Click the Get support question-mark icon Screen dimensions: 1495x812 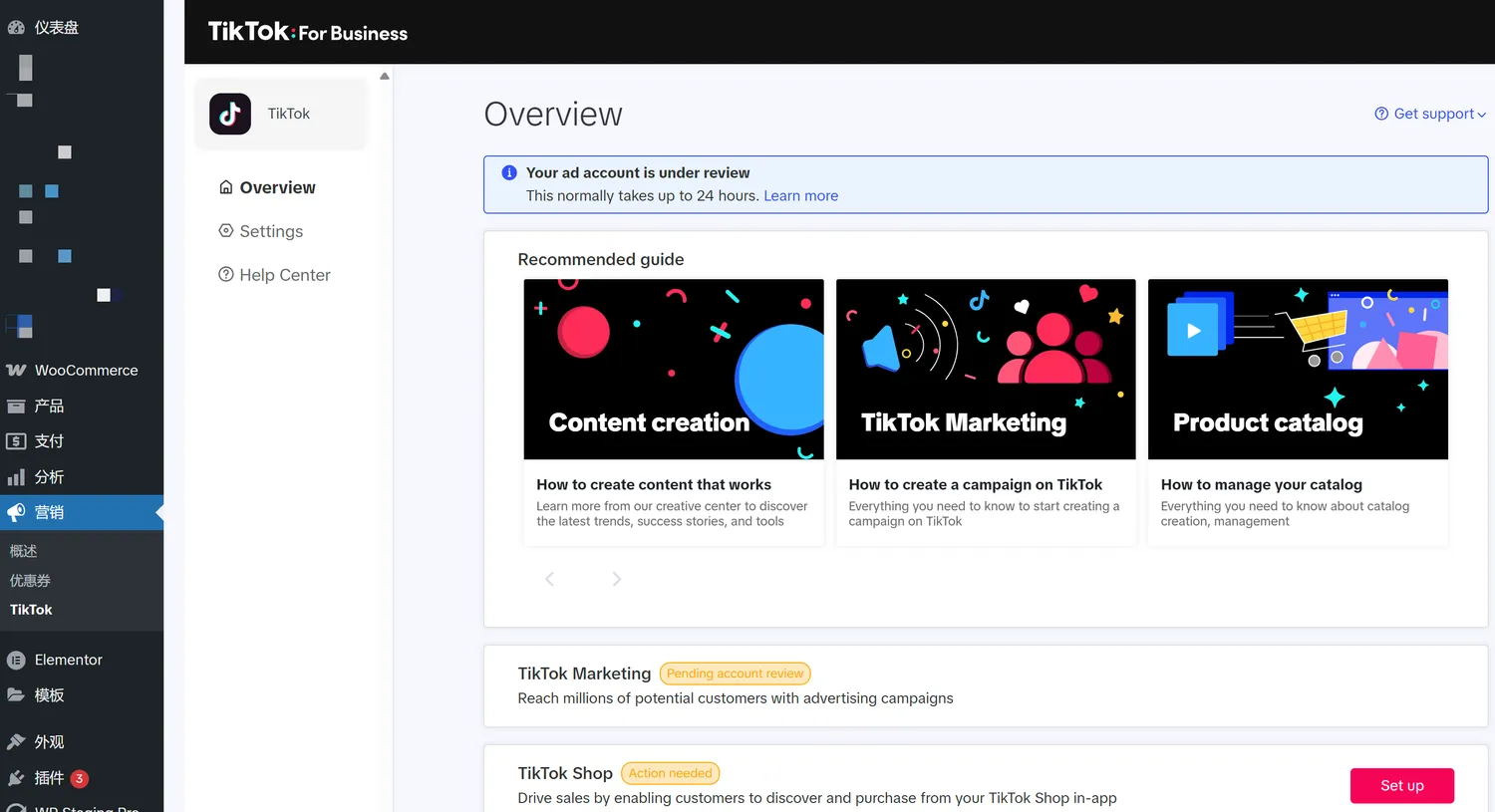1381,114
